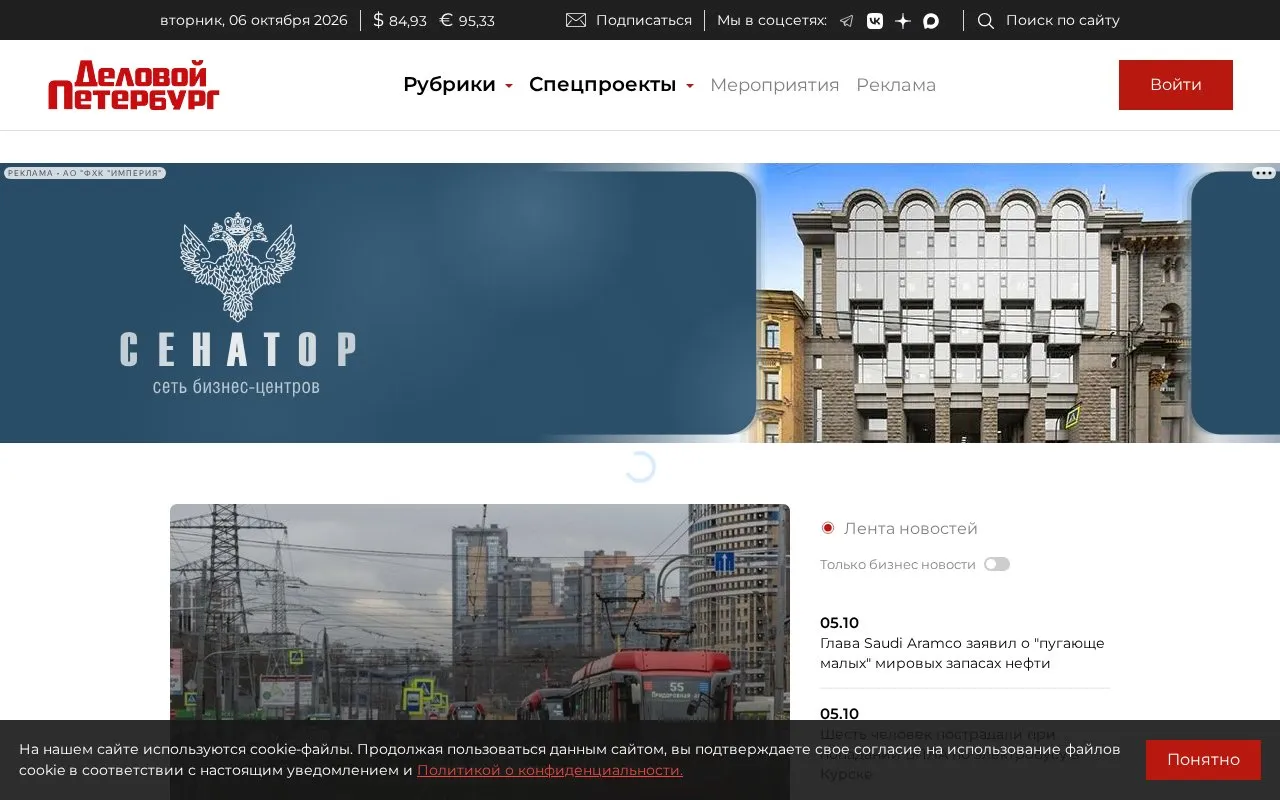The image size is (1280, 800).
Task: Click the dollar rate 84,93
Action: pos(400,20)
